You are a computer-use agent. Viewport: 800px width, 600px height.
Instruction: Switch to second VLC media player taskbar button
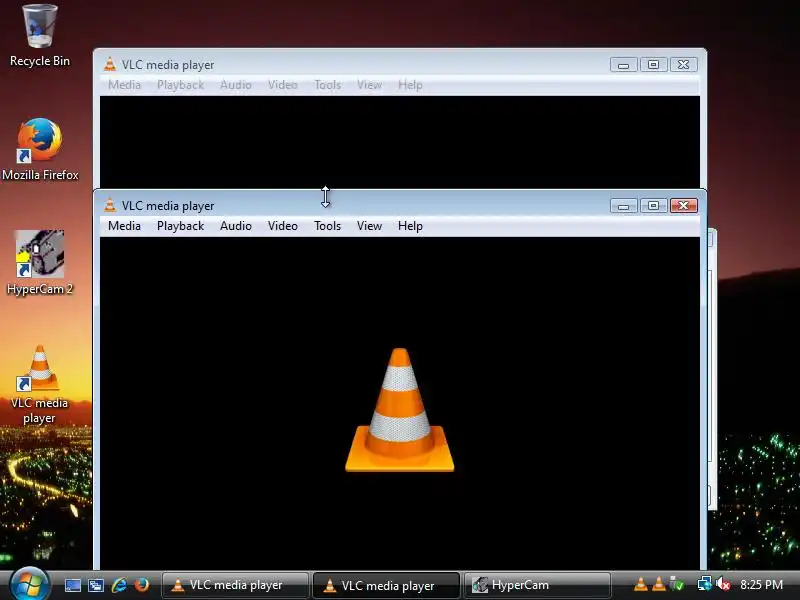pos(386,585)
